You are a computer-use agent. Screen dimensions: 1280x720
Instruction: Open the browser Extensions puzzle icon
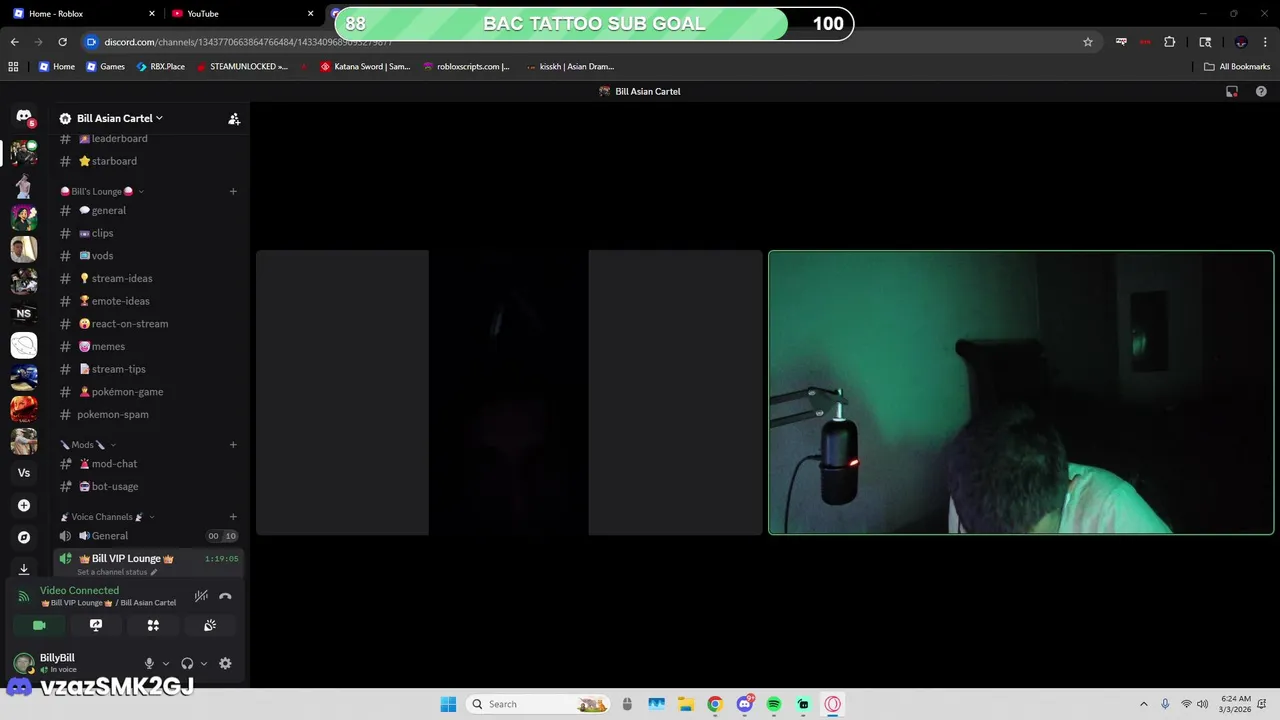point(1169,42)
